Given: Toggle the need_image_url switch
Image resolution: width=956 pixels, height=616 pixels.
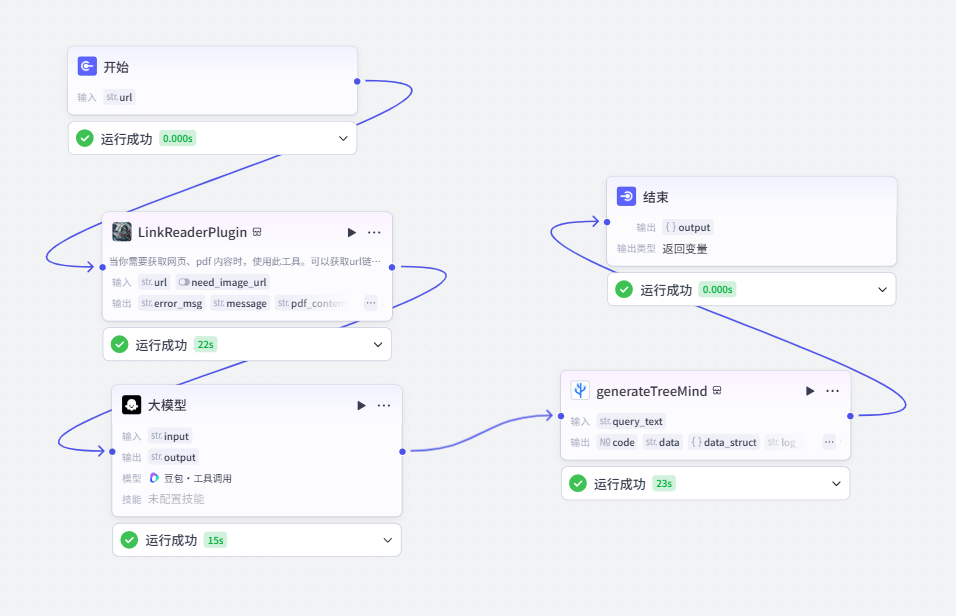Looking at the screenshot, I should point(184,282).
